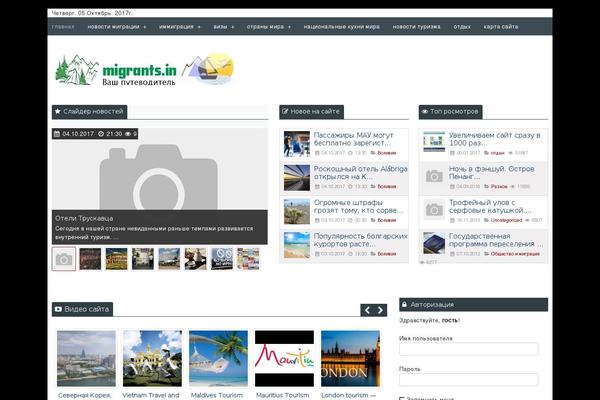The width and height of the screenshot is (600, 400).
Task: Open Северная Корея video thumbnail
Action: 86,359
